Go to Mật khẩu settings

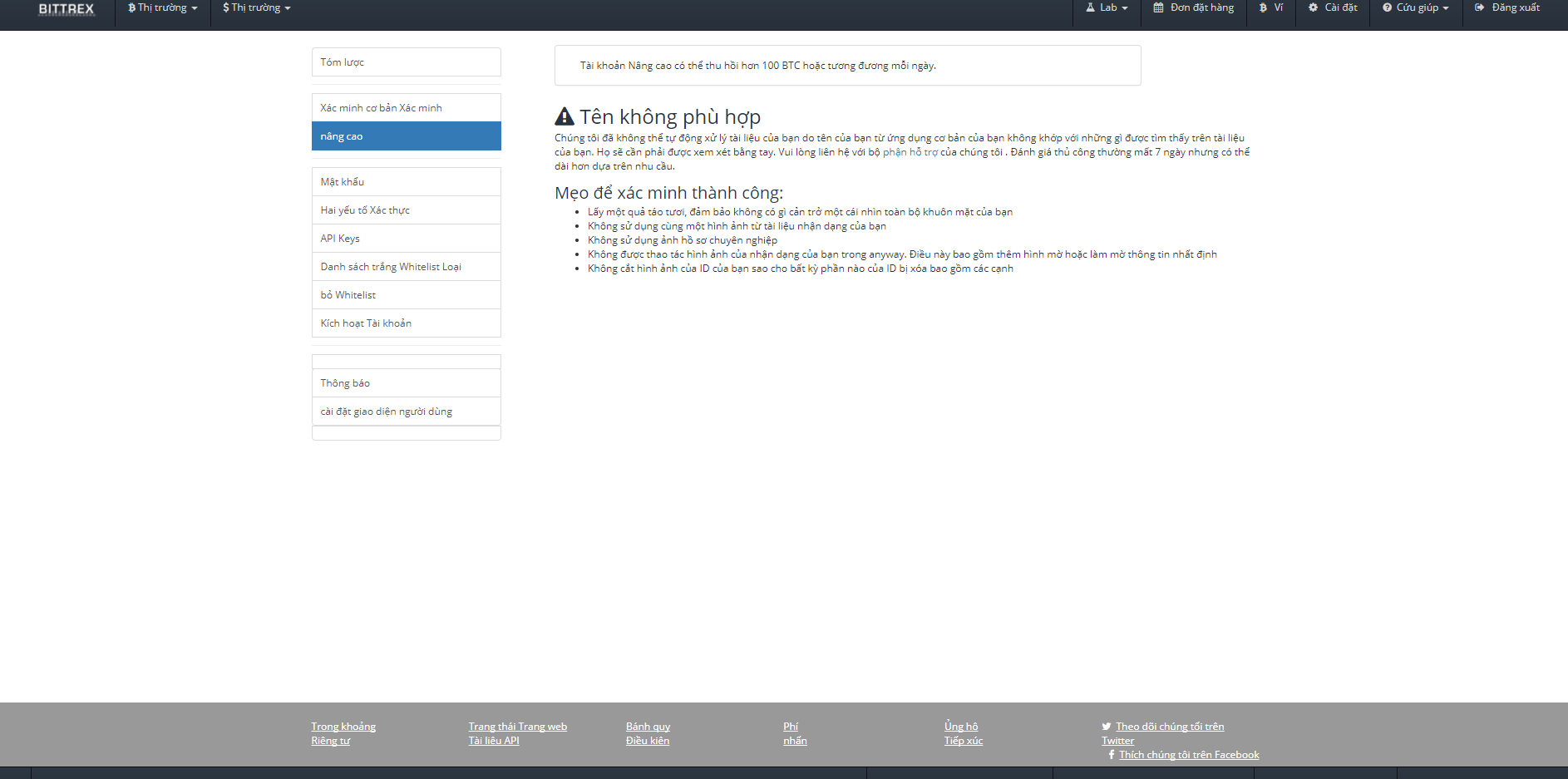tap(407, 182)
